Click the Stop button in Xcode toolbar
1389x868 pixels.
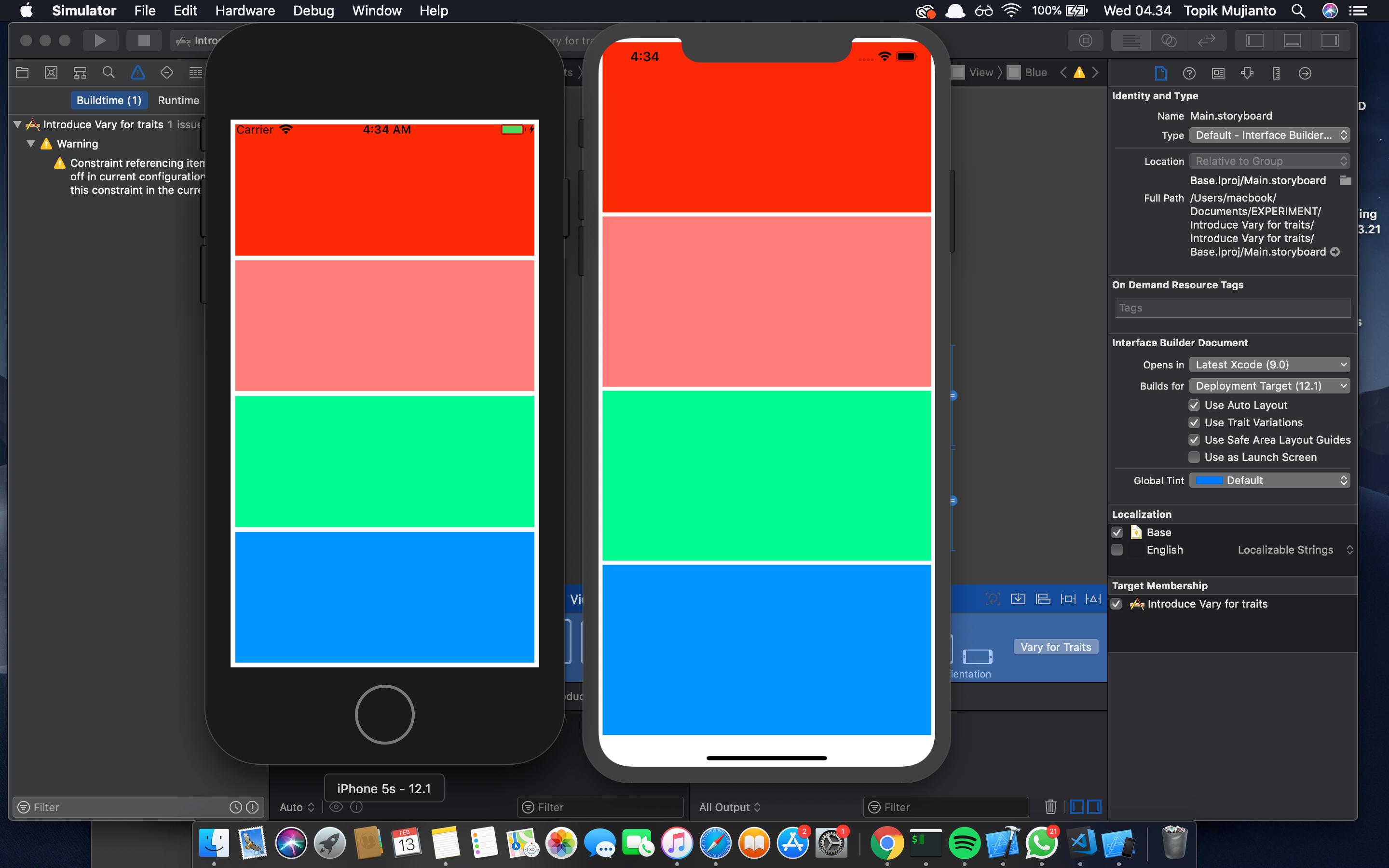click(x=144, y=40)
